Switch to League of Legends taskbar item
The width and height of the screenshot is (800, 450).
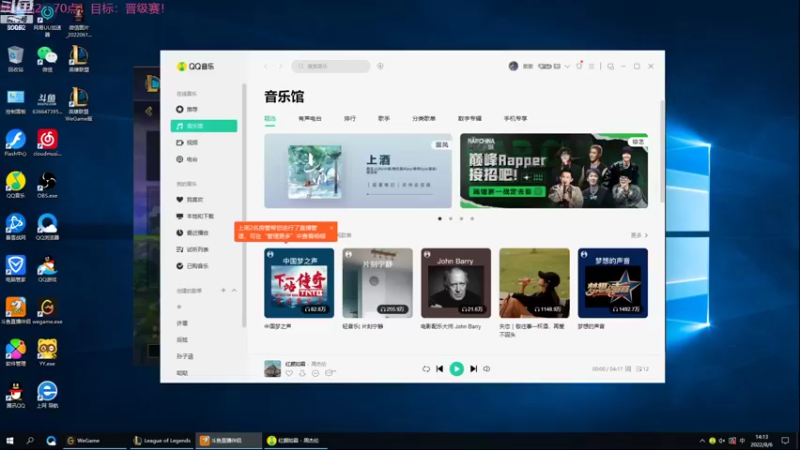(162, 440)
